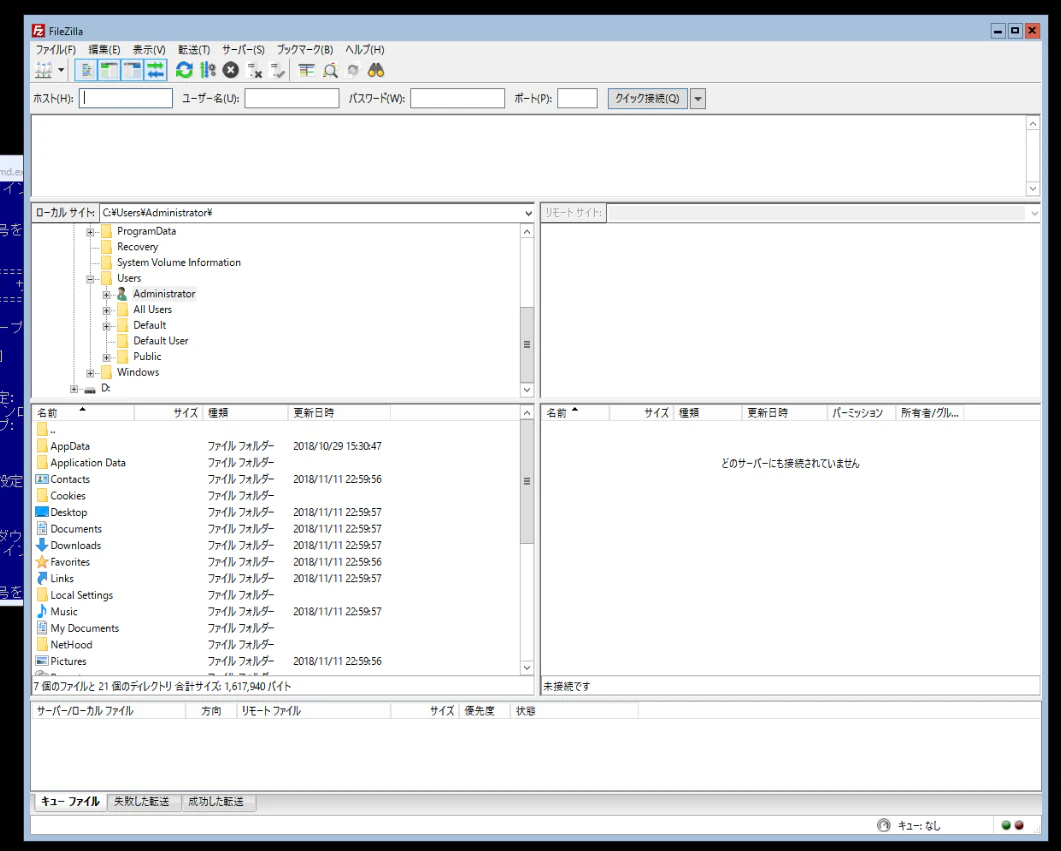The height and width of the screenshot is (851, 1061).
Task: Select the Public folder in tree
Action: [x=147, y=356]
